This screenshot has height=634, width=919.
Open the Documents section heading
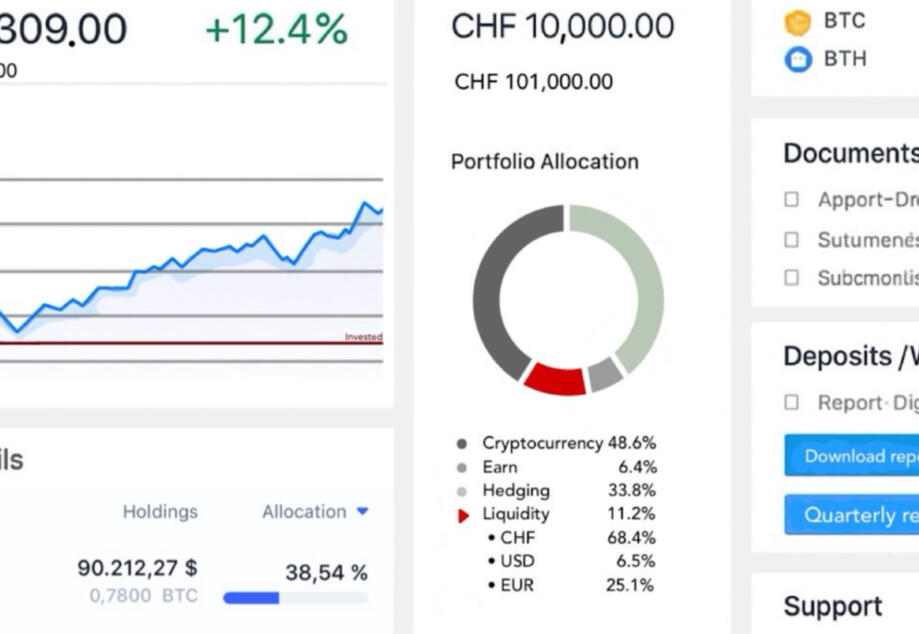850,153
